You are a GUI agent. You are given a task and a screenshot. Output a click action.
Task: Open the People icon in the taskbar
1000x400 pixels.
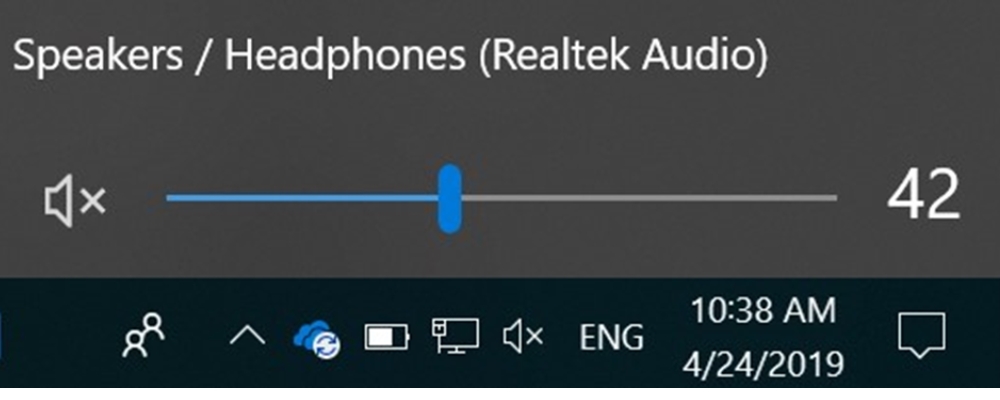tap(142, 336)
